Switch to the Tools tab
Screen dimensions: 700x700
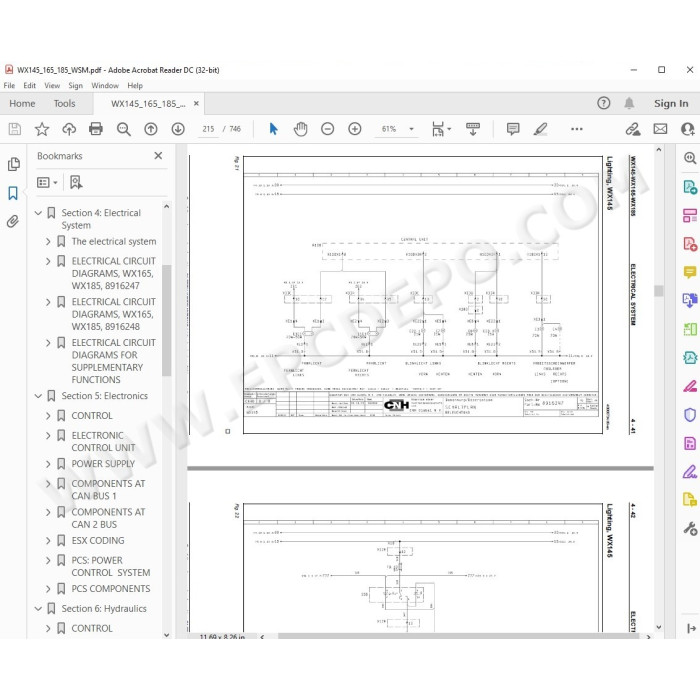(x=64, y=103)
